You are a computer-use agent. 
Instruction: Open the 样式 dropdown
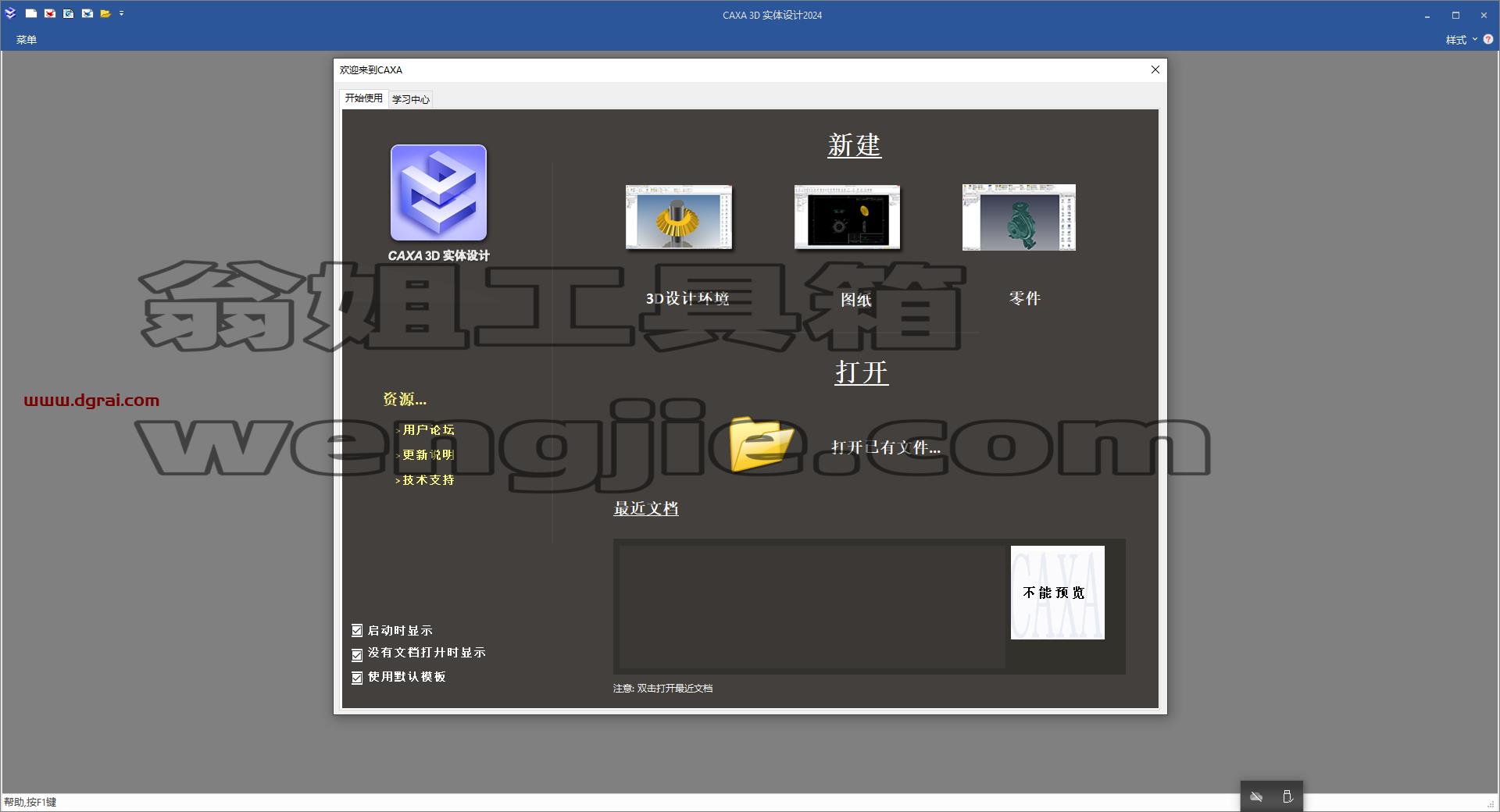click(1461, 40)
